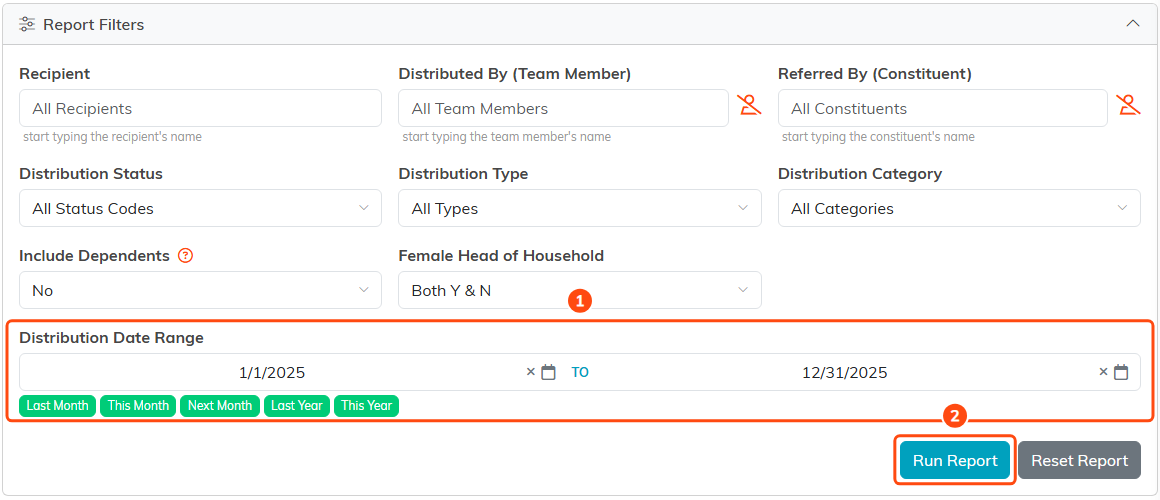The width and height of the screenshot is (1160, 500).
Task: Select the Next Month quick range
Action: [220, 406]
